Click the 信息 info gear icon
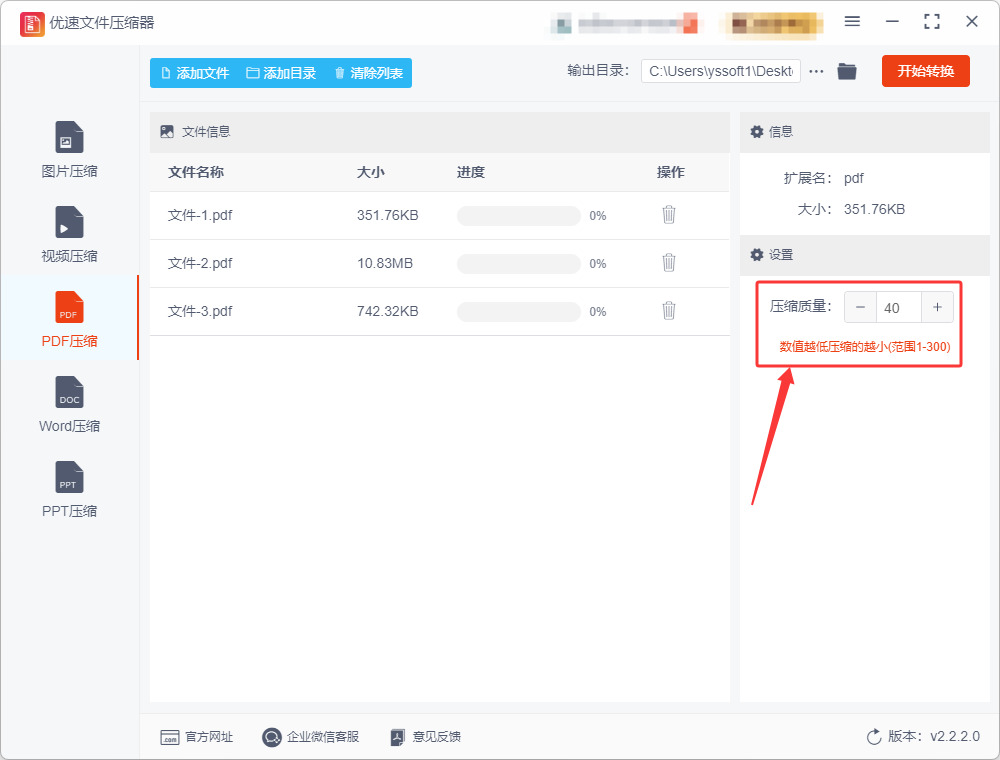Image resolution: width=1000 pixels, height=760 pixels. pyautogui.click(x=756, y=132)
